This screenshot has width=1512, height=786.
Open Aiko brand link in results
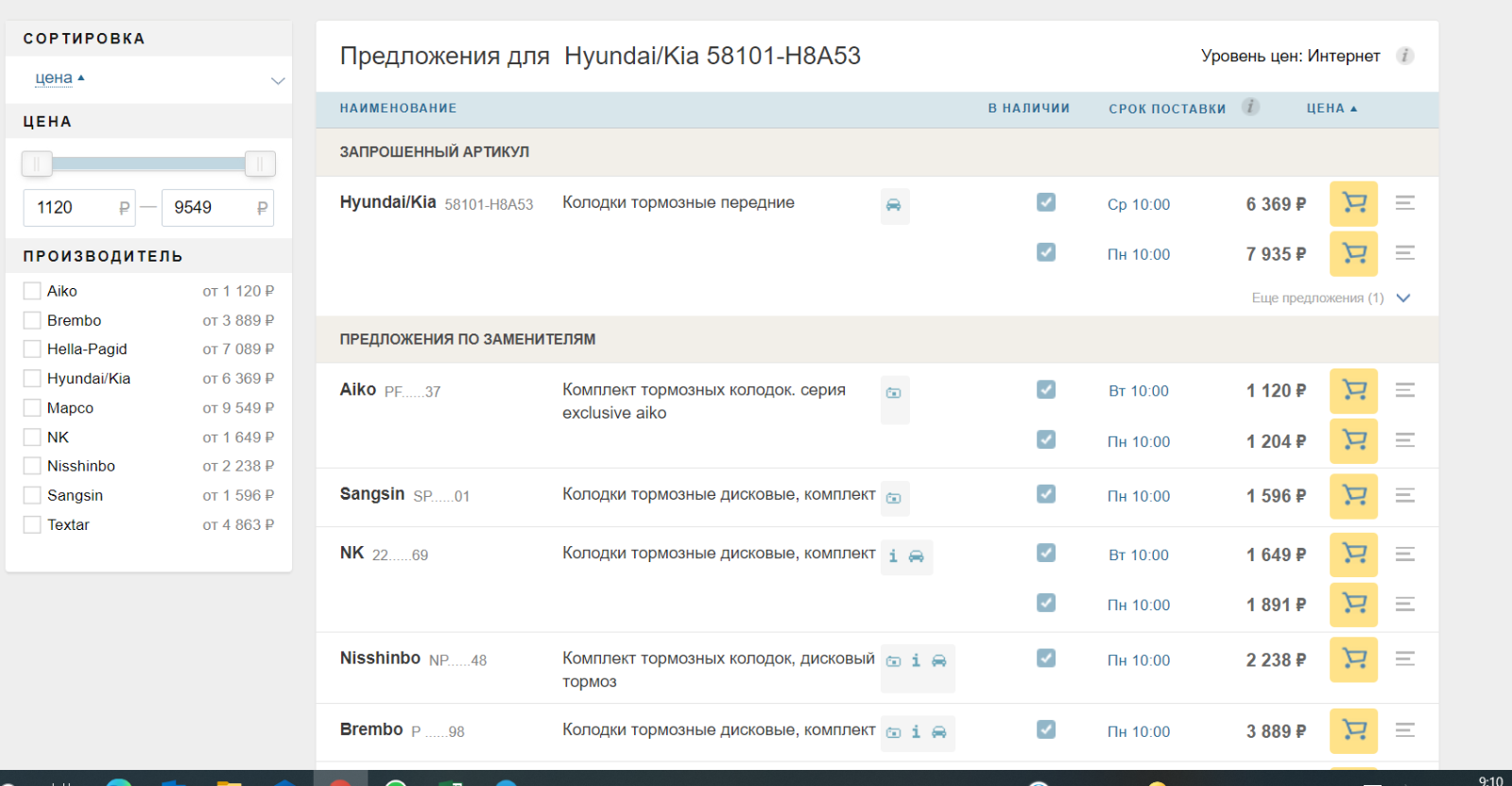[358, 389]
